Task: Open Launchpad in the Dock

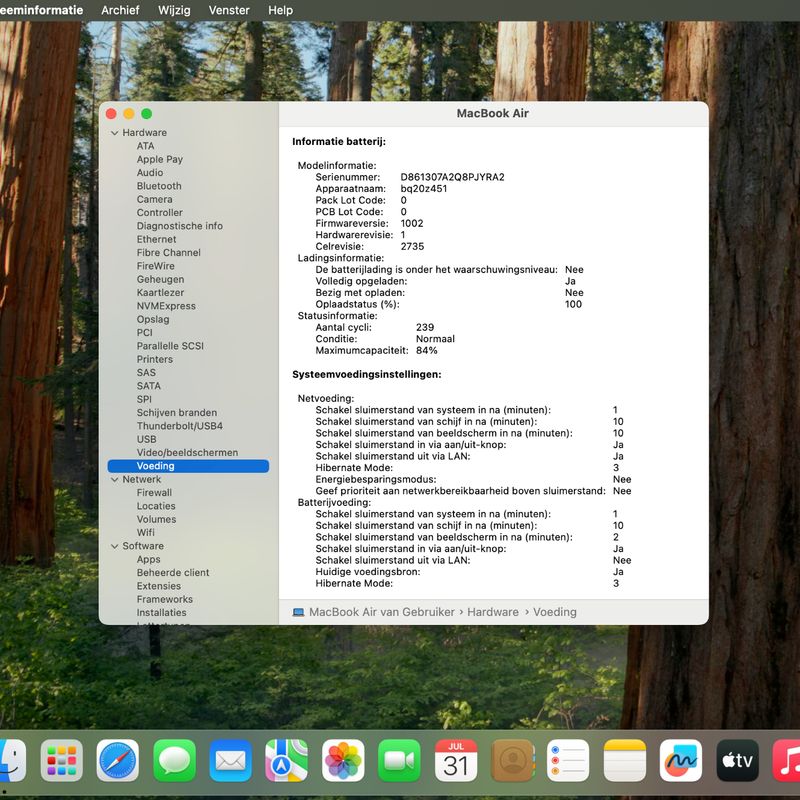Action: [62, 760]
